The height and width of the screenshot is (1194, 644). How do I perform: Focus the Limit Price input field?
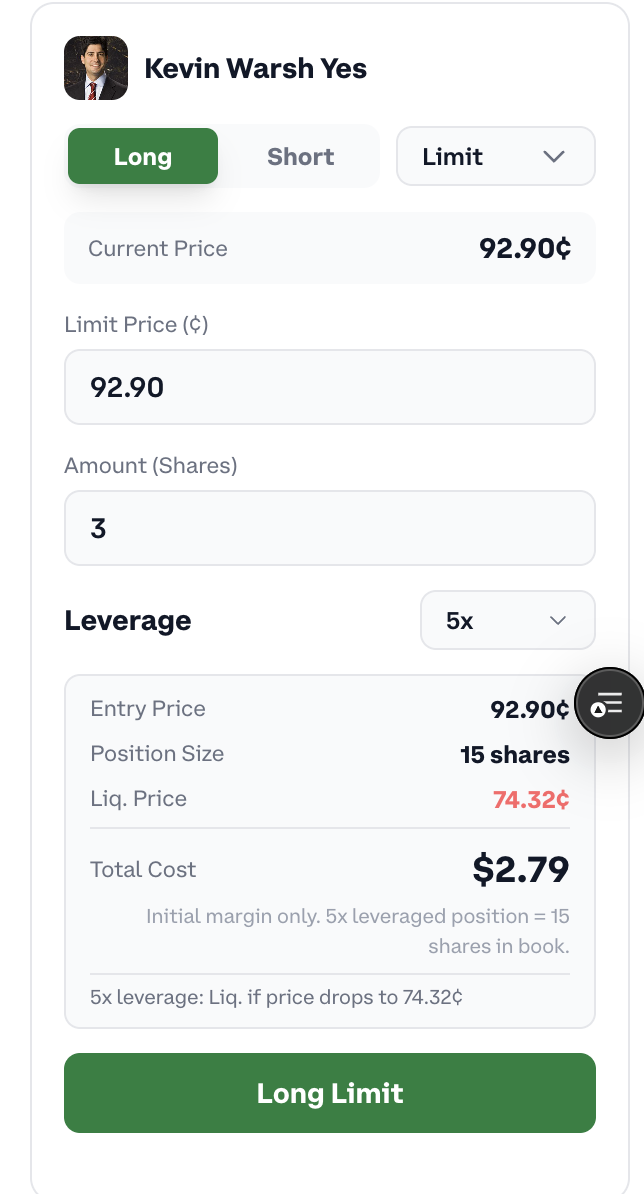coord(330,387)
